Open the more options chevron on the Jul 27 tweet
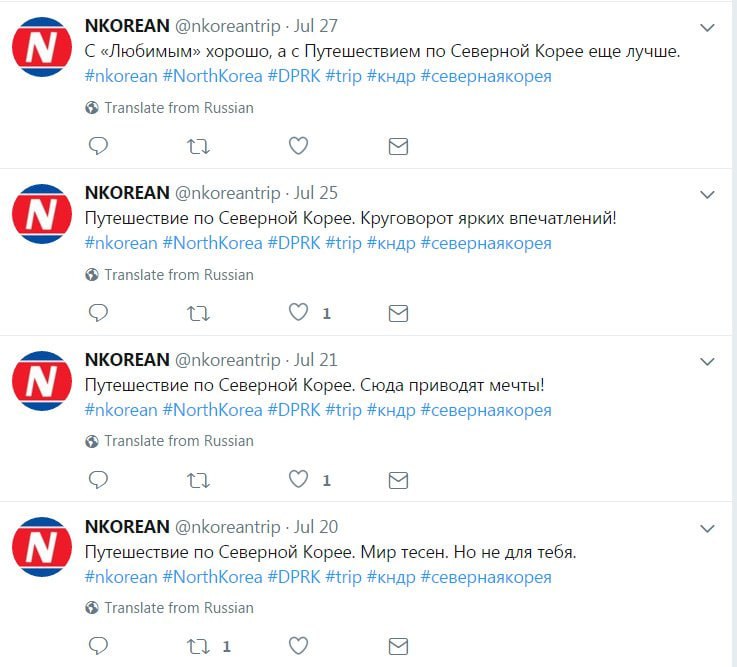Screen dimensions: 737x667 tap(707, 28)
